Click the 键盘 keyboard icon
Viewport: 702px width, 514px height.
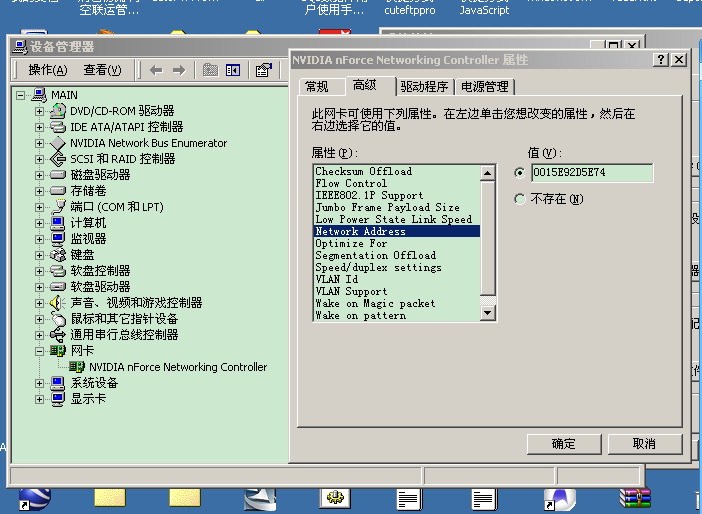pyautogui.click(x=58, y=255)
